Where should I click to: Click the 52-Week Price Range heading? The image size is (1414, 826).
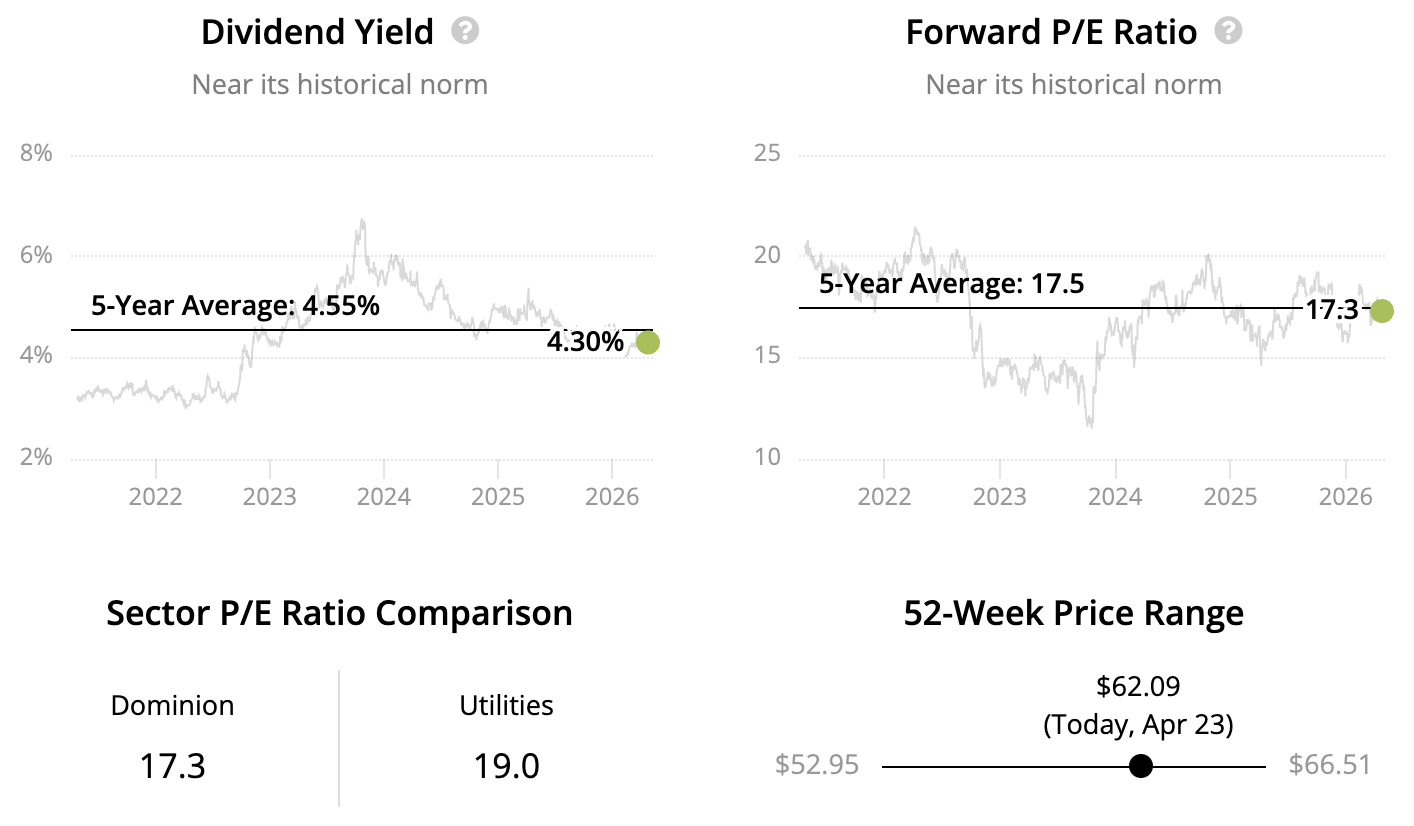[x=1073, y=613]
